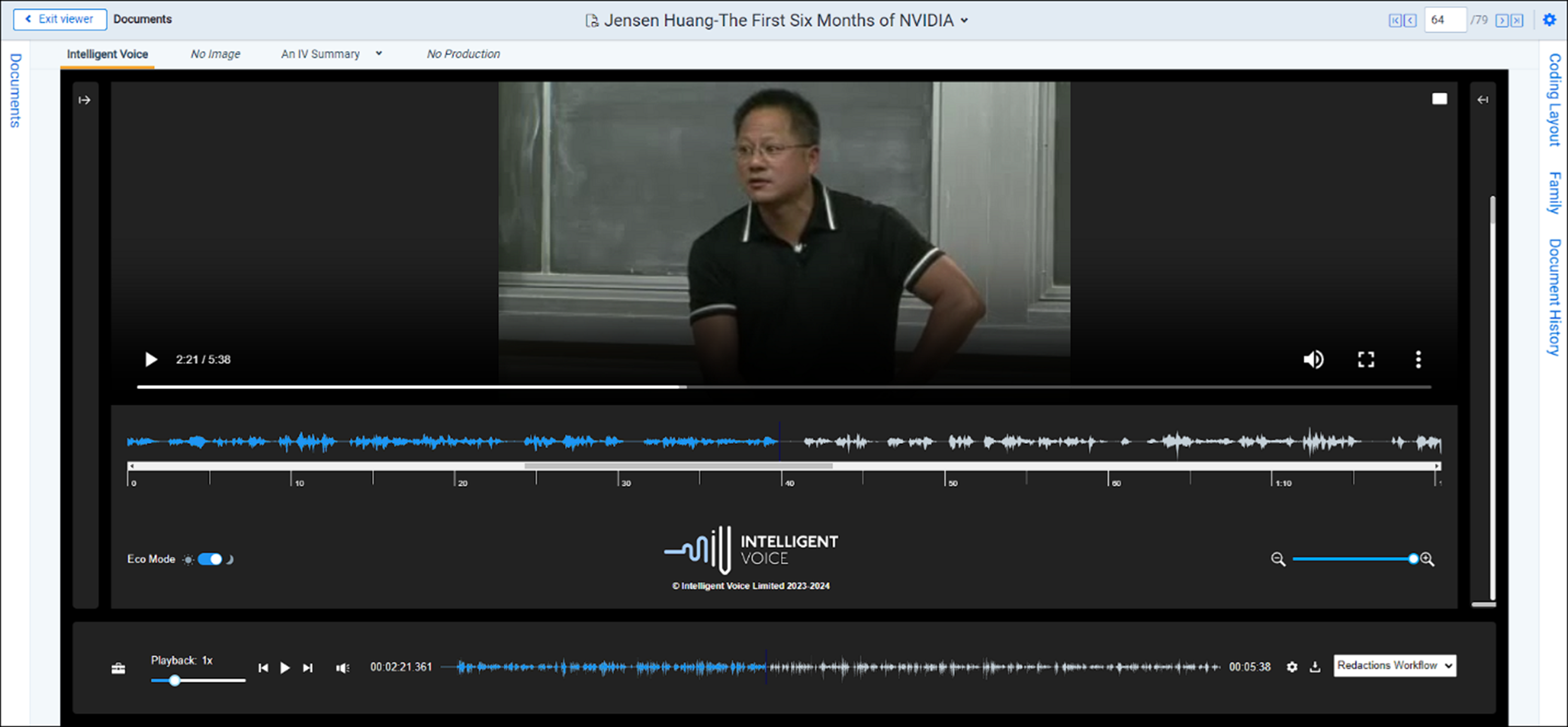Zoom out waveform magnifier icon

[x=1278, y=559]
